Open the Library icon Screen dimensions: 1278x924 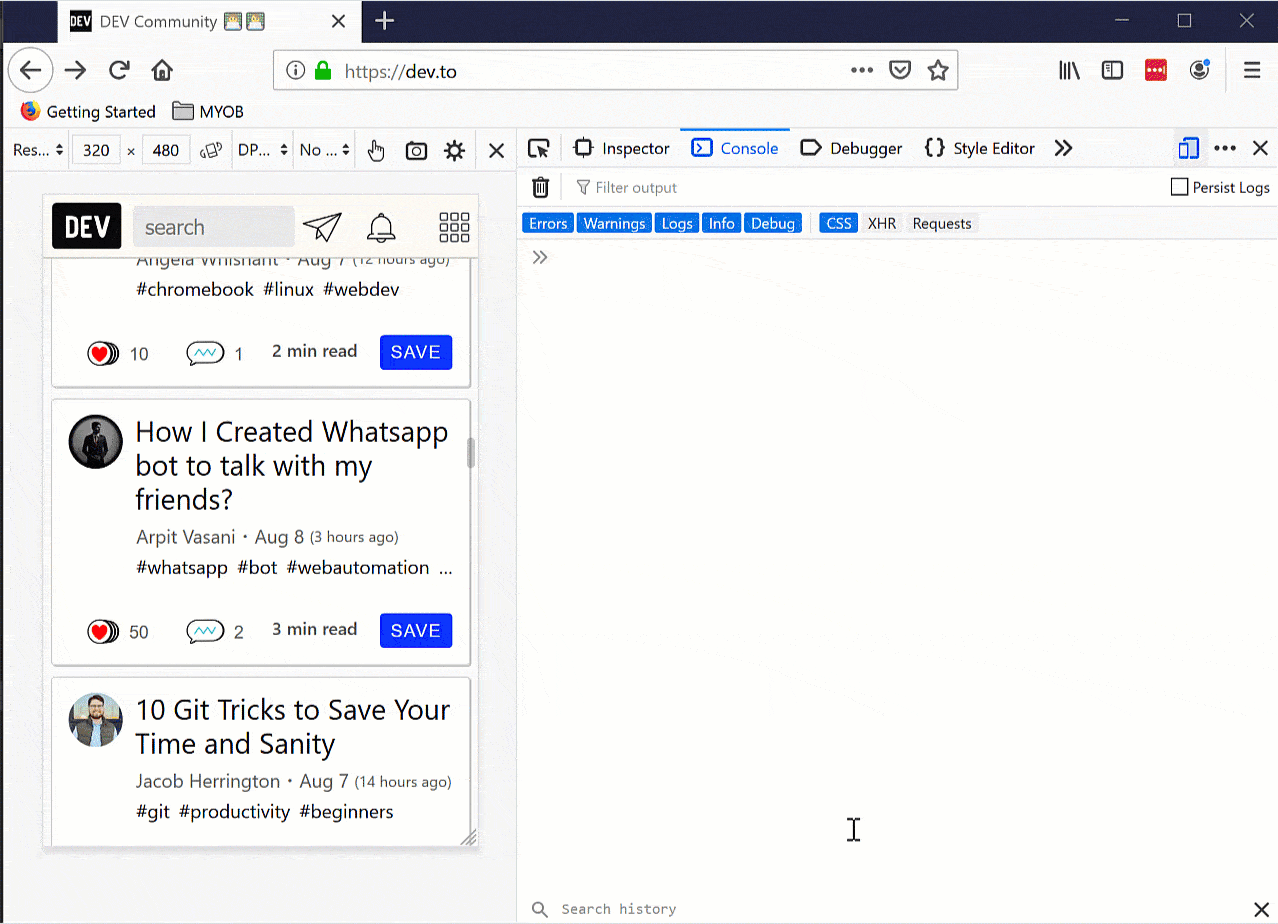point(1069,70)
